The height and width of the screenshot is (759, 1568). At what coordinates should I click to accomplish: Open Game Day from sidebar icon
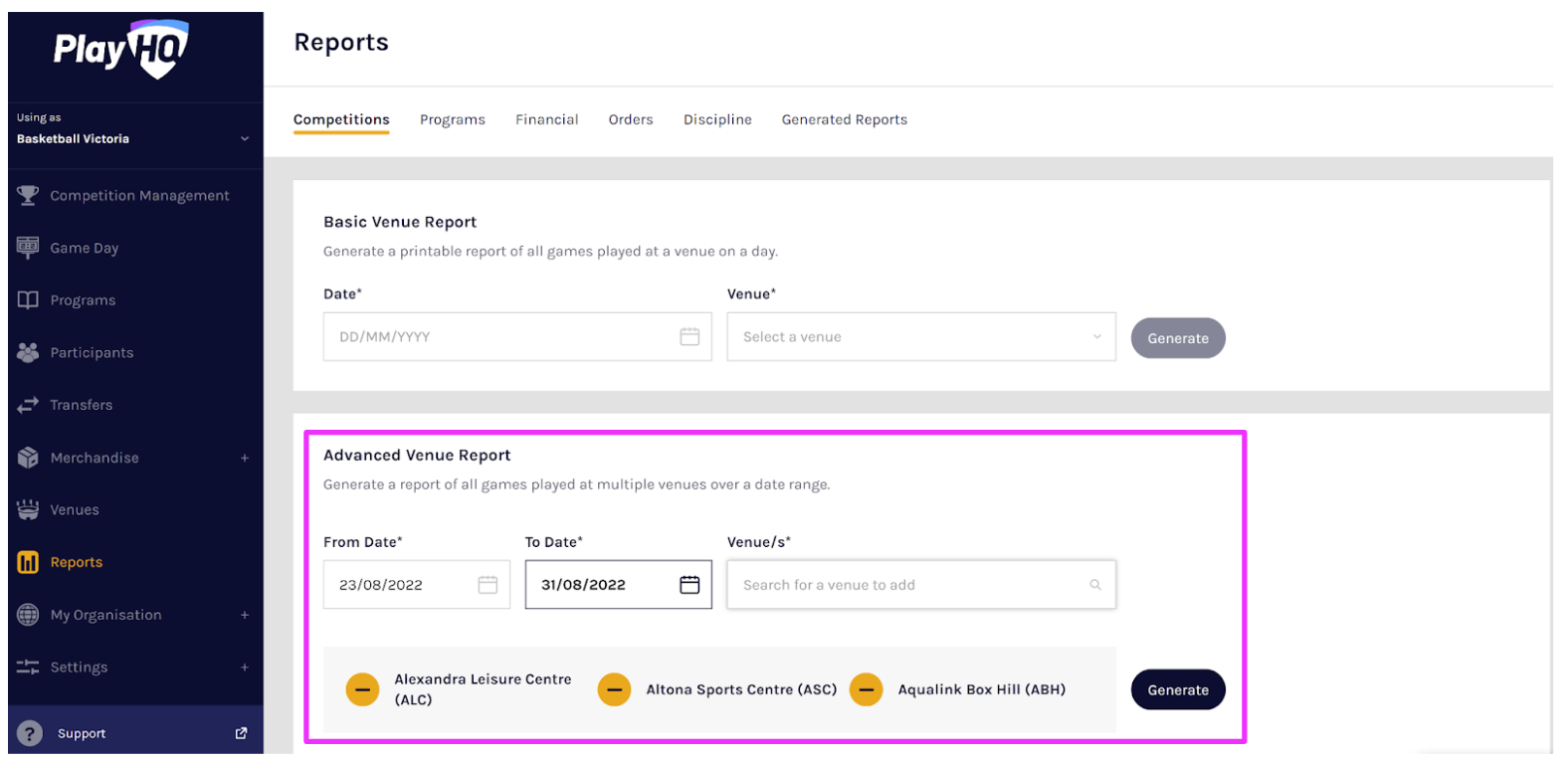(x=28, y=248)
